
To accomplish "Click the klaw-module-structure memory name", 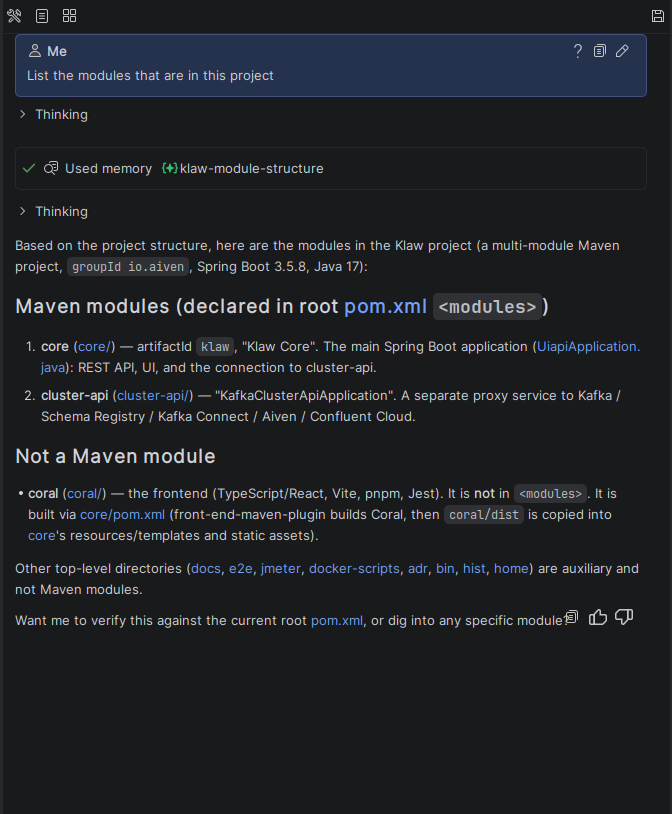I will click(251, 168).
